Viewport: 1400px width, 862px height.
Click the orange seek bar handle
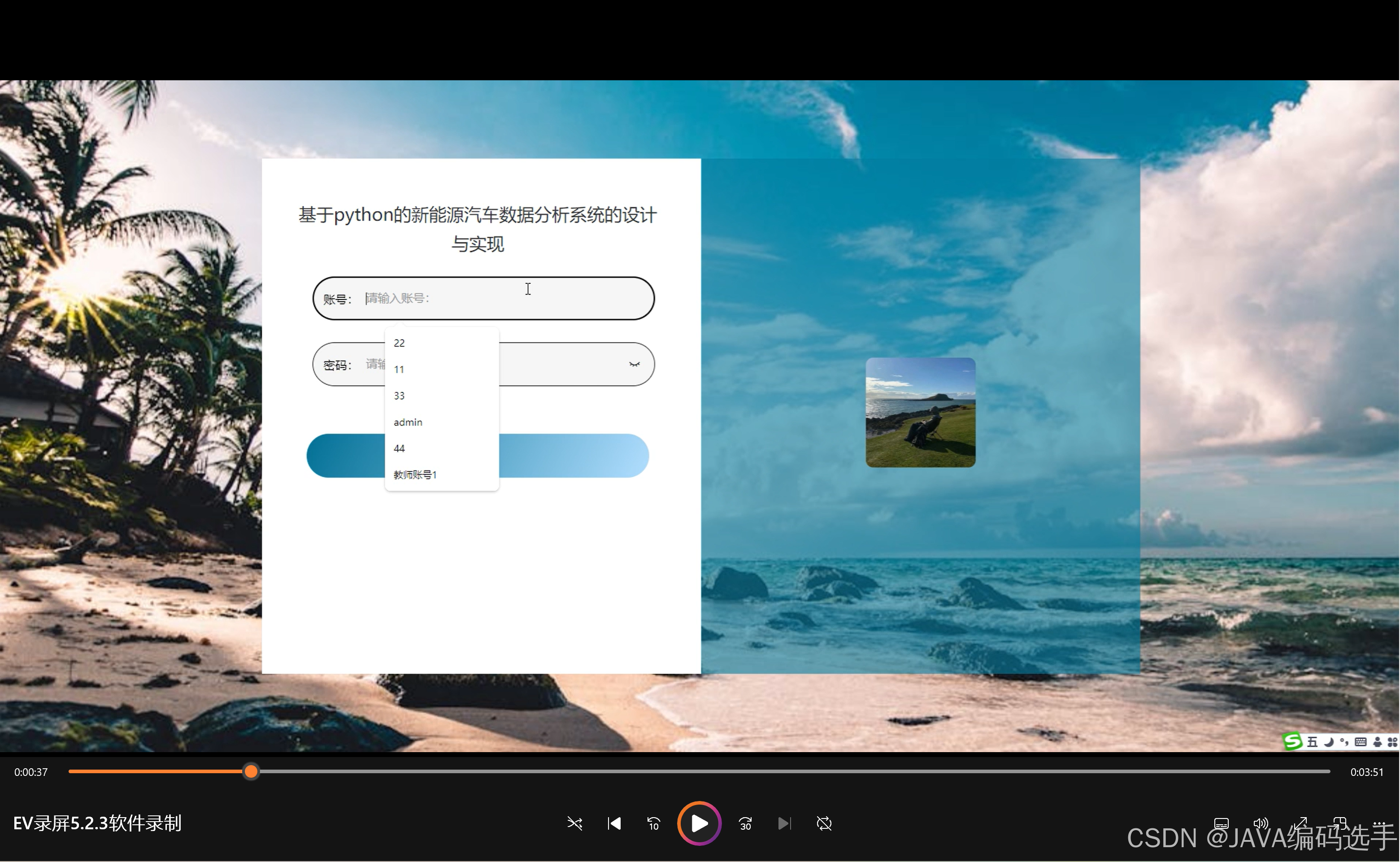(251, 771)
